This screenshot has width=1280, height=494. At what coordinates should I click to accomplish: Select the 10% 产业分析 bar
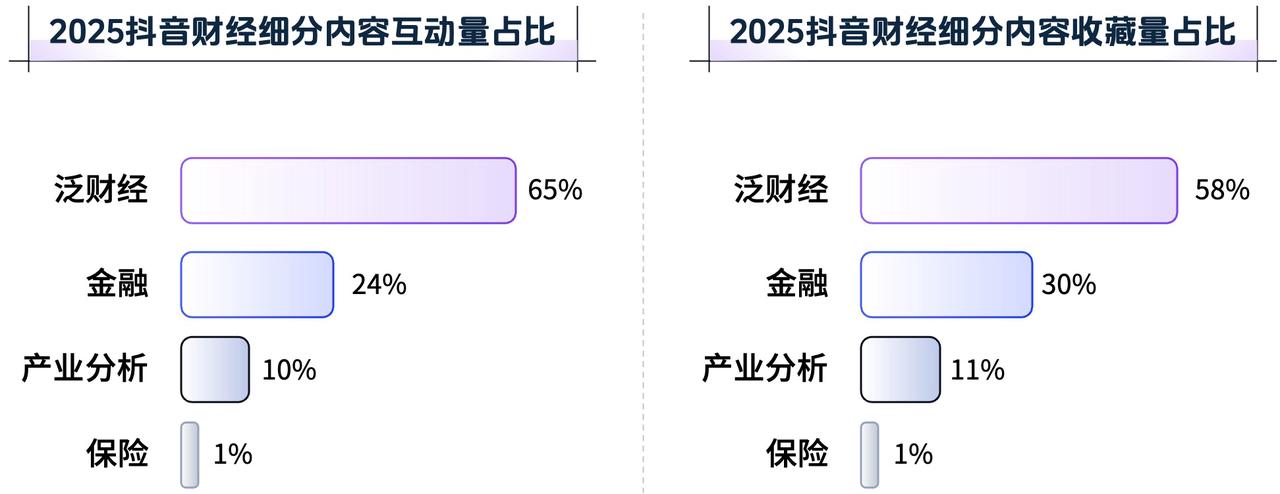[215, 369]
